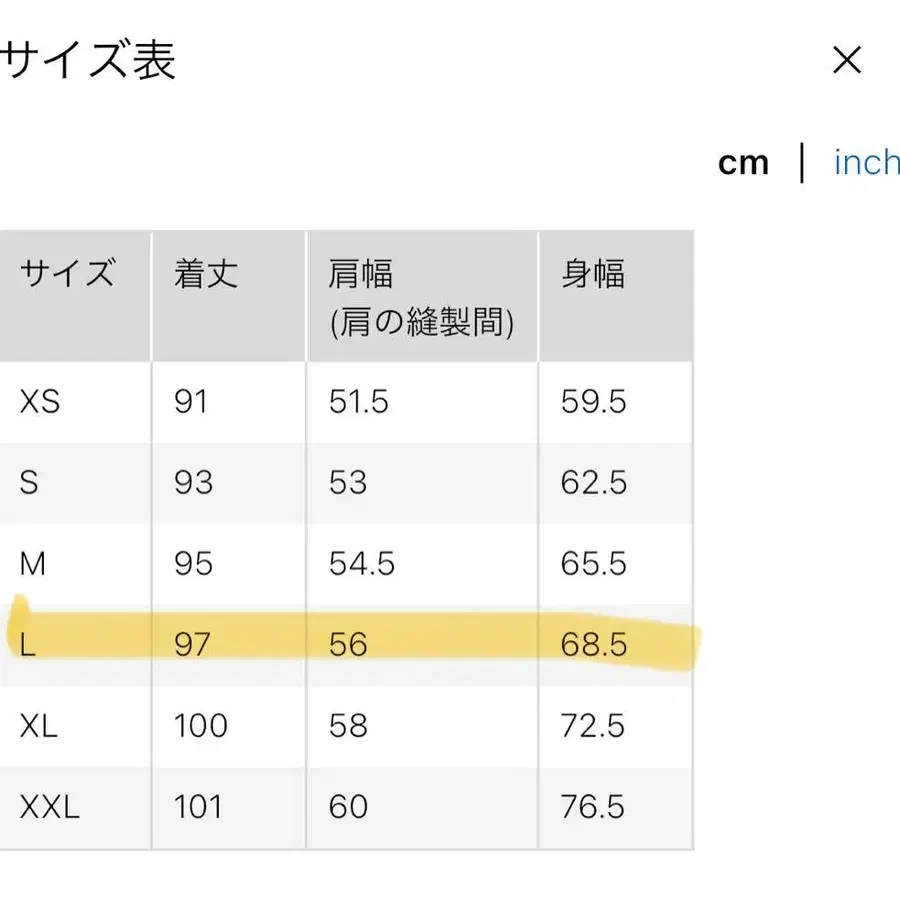Image resolution: width=900 pixels, height=900 pixels.
Task: Select the 肩幅 column header
Action: pos(364,272)
